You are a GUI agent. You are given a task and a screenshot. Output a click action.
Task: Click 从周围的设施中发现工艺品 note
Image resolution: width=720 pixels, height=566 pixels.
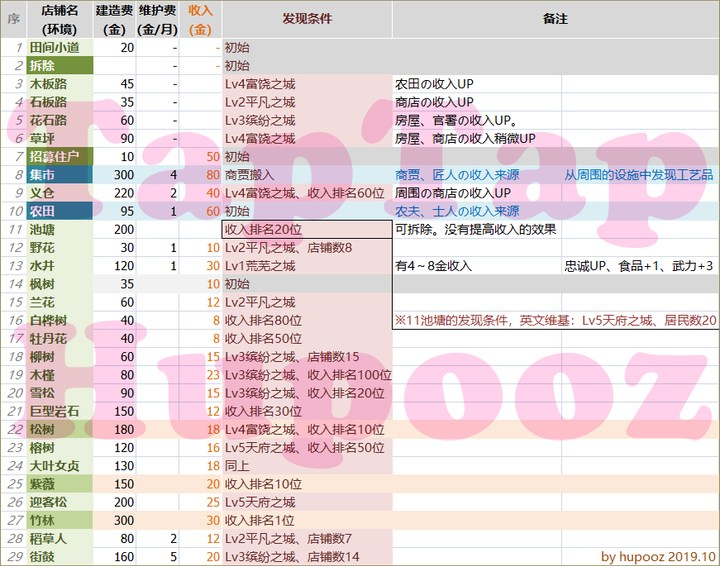639,175
